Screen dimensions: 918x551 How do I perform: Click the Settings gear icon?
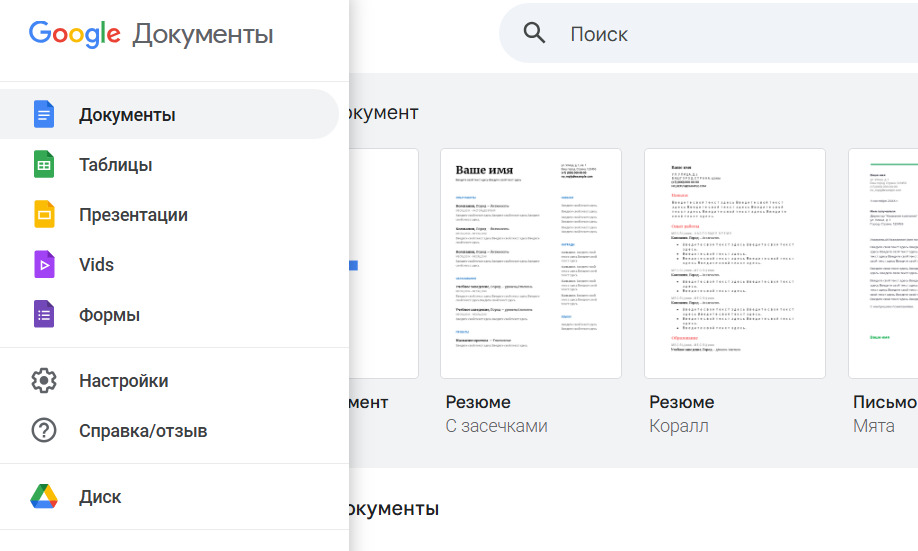tap(44, 381)
